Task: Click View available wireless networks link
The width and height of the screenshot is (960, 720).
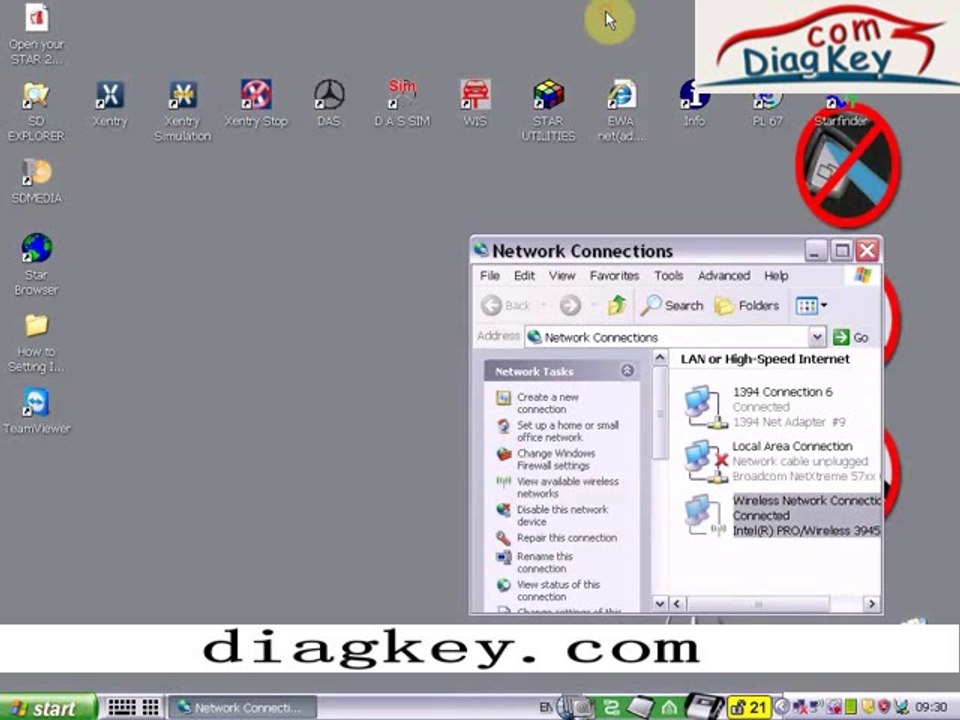Action: click(568, 487)
